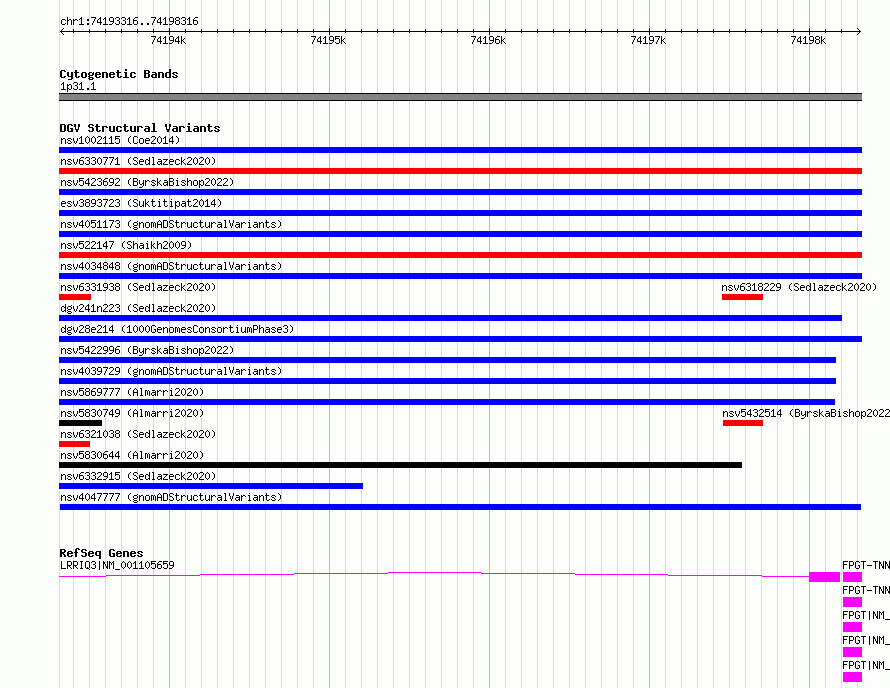Select the red bar under nsv6330771
Viewport: 890px width, 688px height.
click(460, 171)
